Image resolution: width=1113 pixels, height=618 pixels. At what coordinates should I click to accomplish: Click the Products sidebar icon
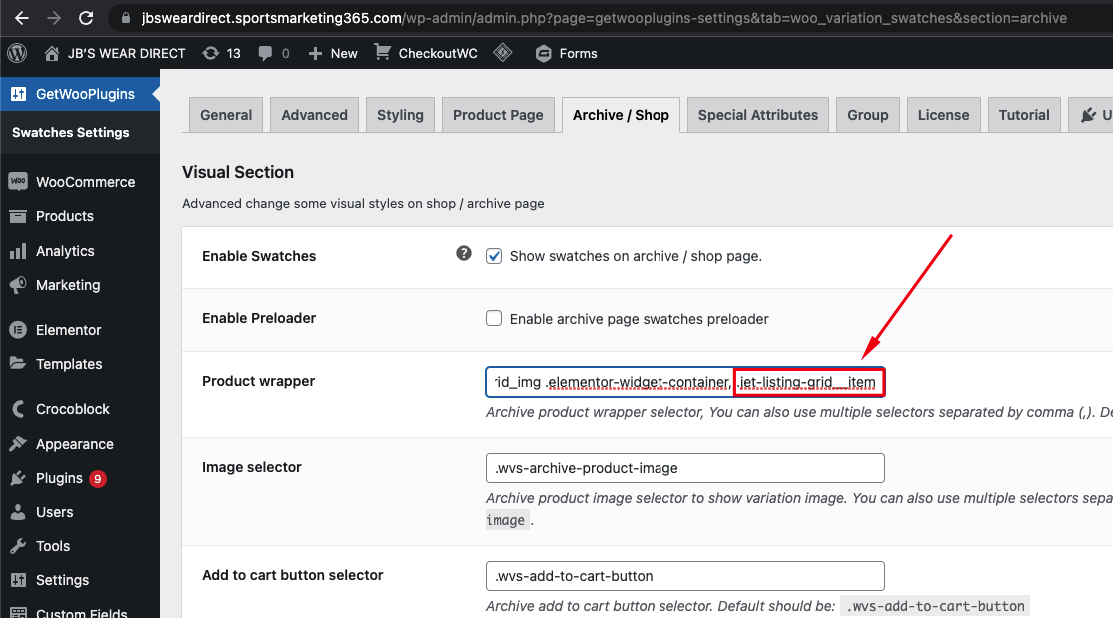(x=18, y=216)
